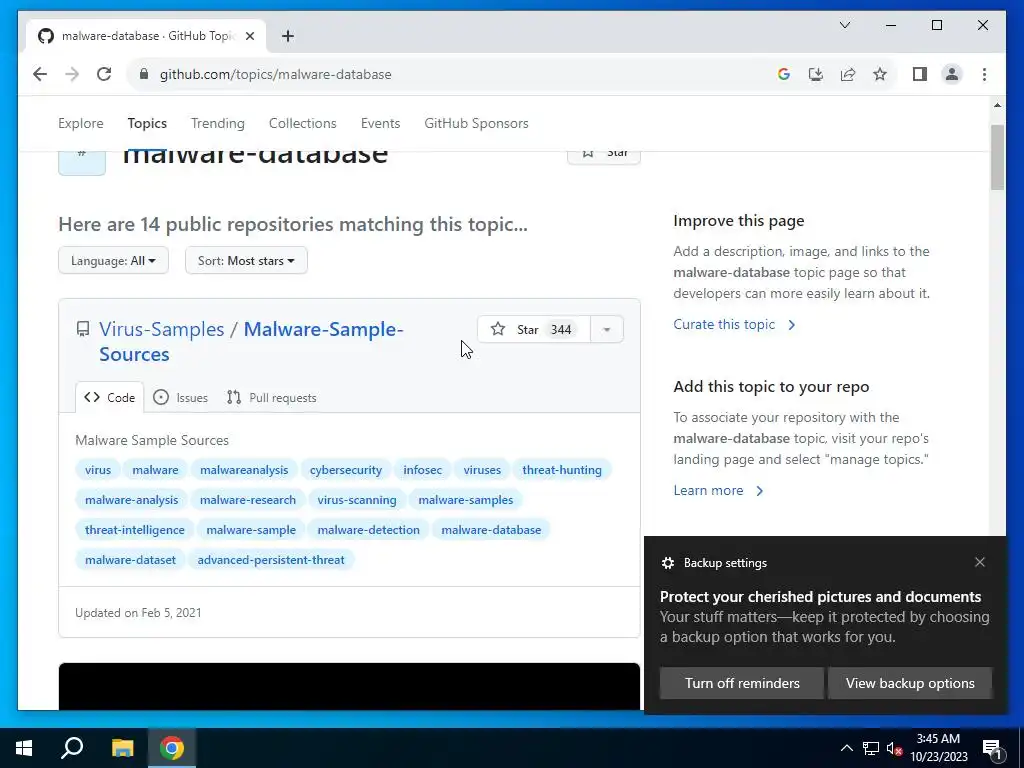The image size is (1024, 768).
Task: Open the Windows Start menu
Action: click(24, 748)
